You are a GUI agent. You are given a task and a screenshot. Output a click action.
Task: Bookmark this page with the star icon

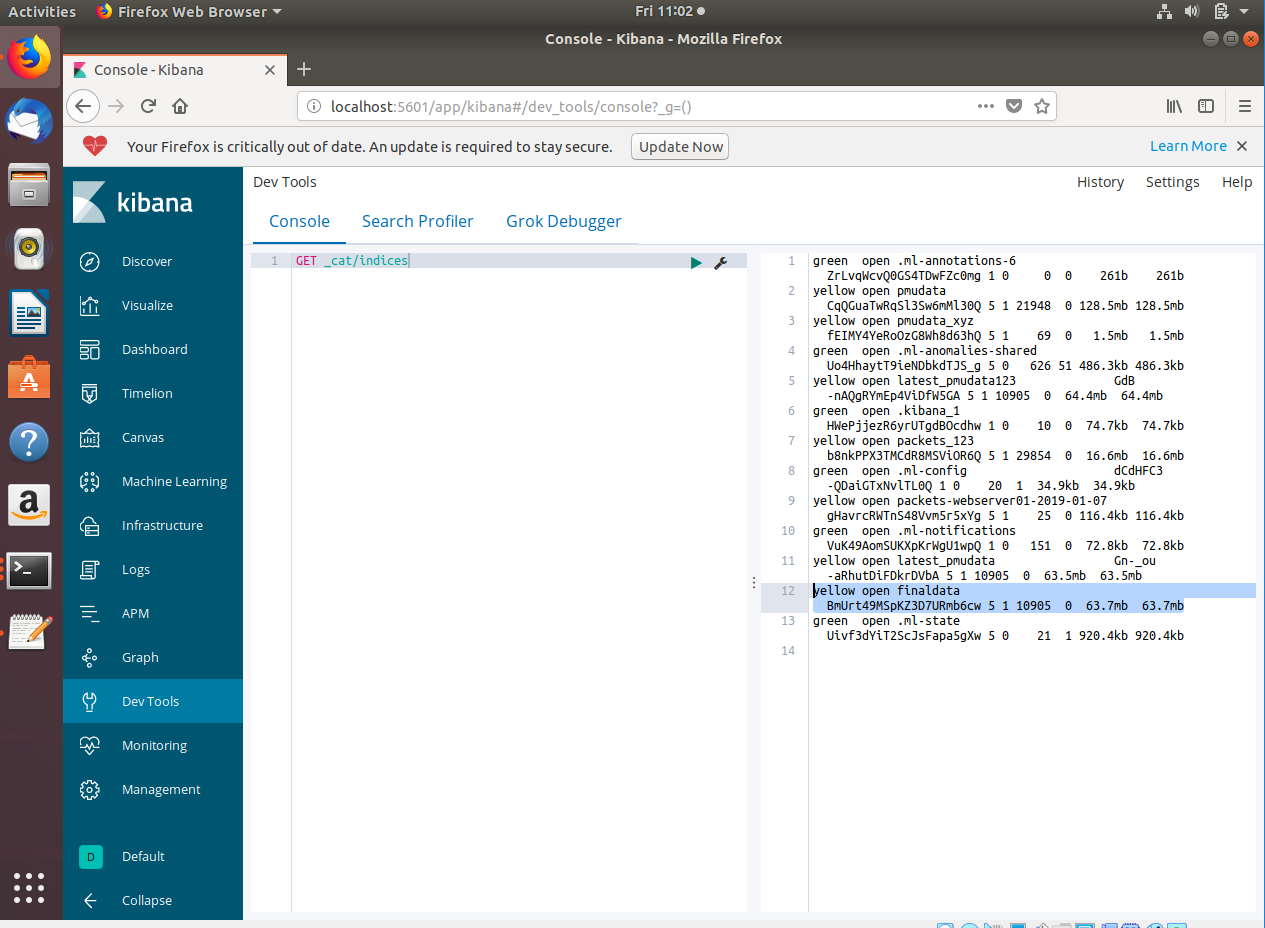[x=1041, y=106]
